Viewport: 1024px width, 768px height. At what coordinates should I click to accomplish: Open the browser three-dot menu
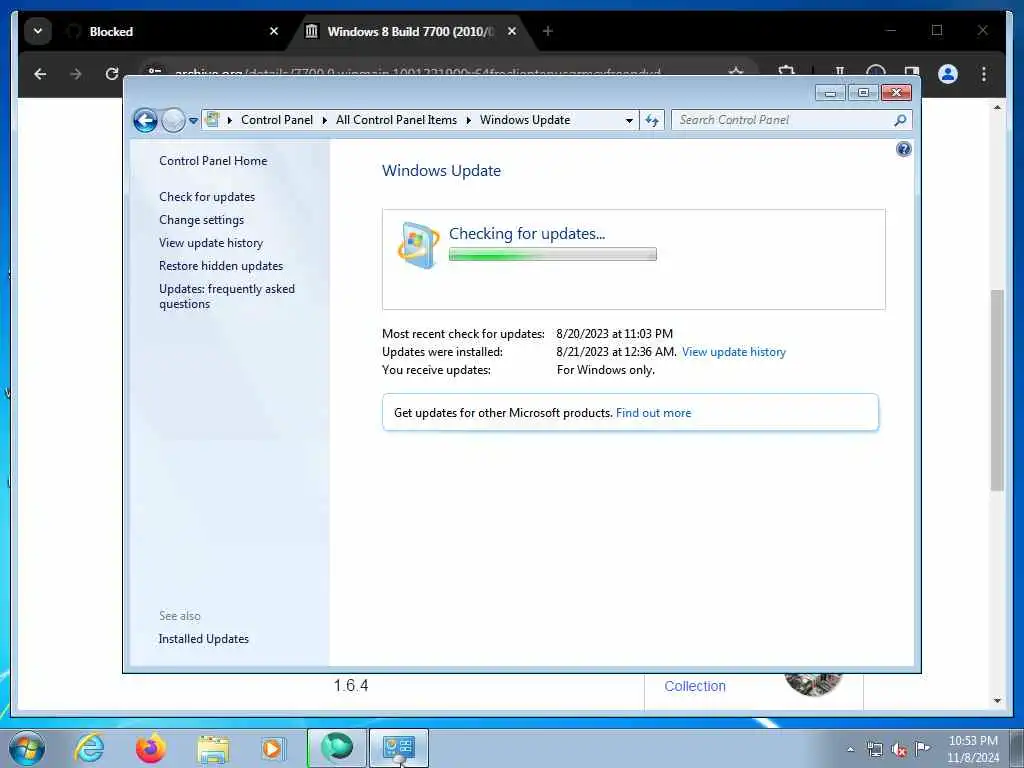(x=984, y=74)
